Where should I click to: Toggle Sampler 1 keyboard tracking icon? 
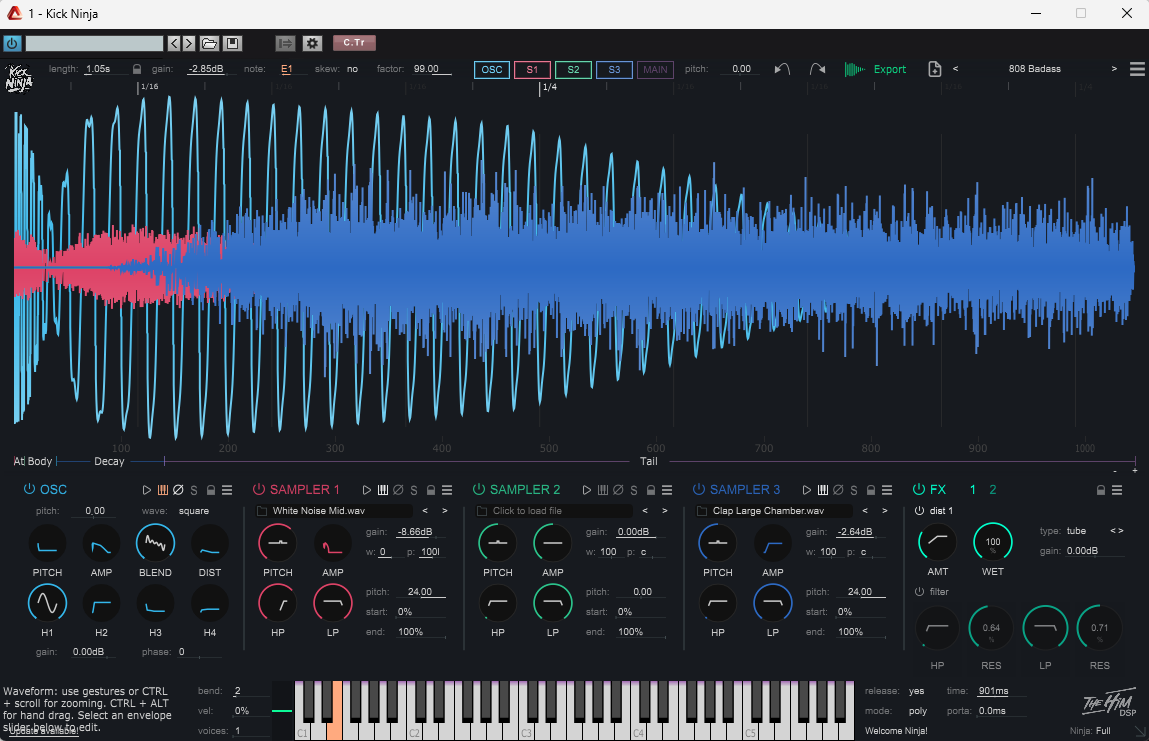point(382,490)
